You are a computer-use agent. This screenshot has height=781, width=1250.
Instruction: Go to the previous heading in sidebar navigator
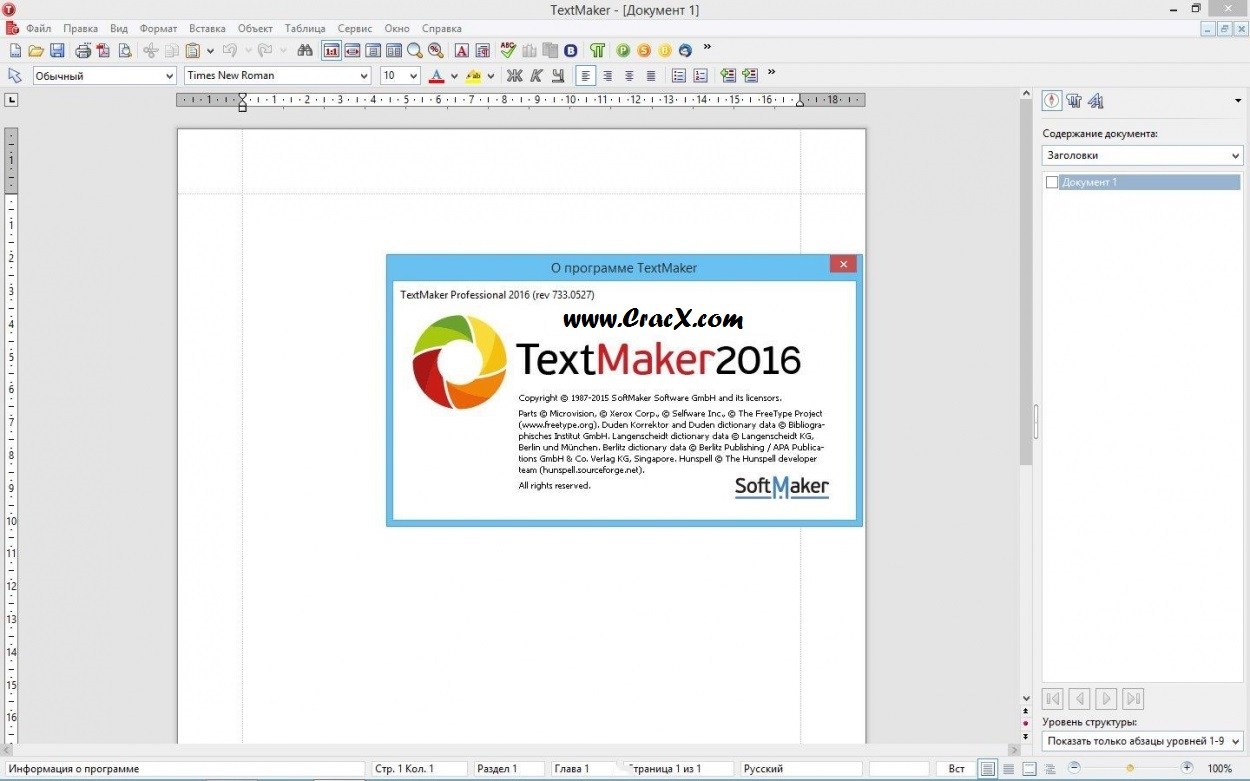coord(1079,699)
